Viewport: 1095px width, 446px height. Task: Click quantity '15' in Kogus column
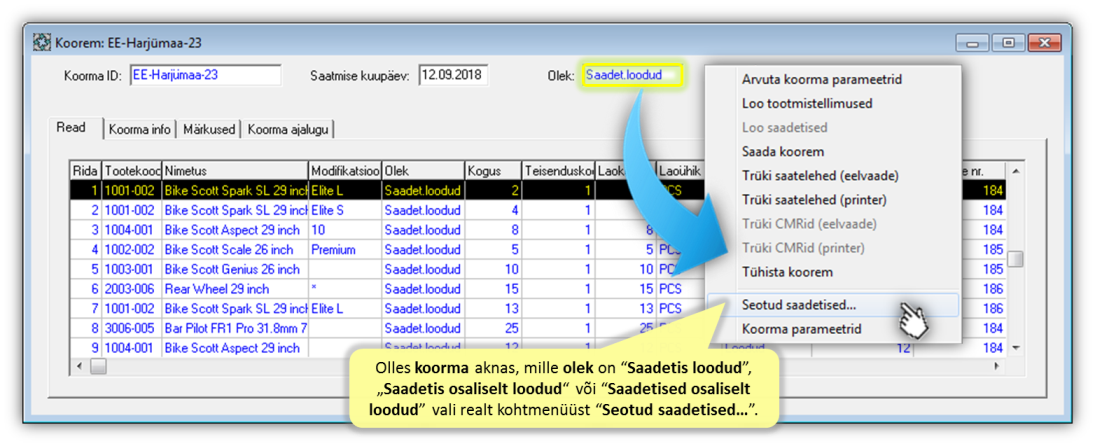click(x=493, y=288)
